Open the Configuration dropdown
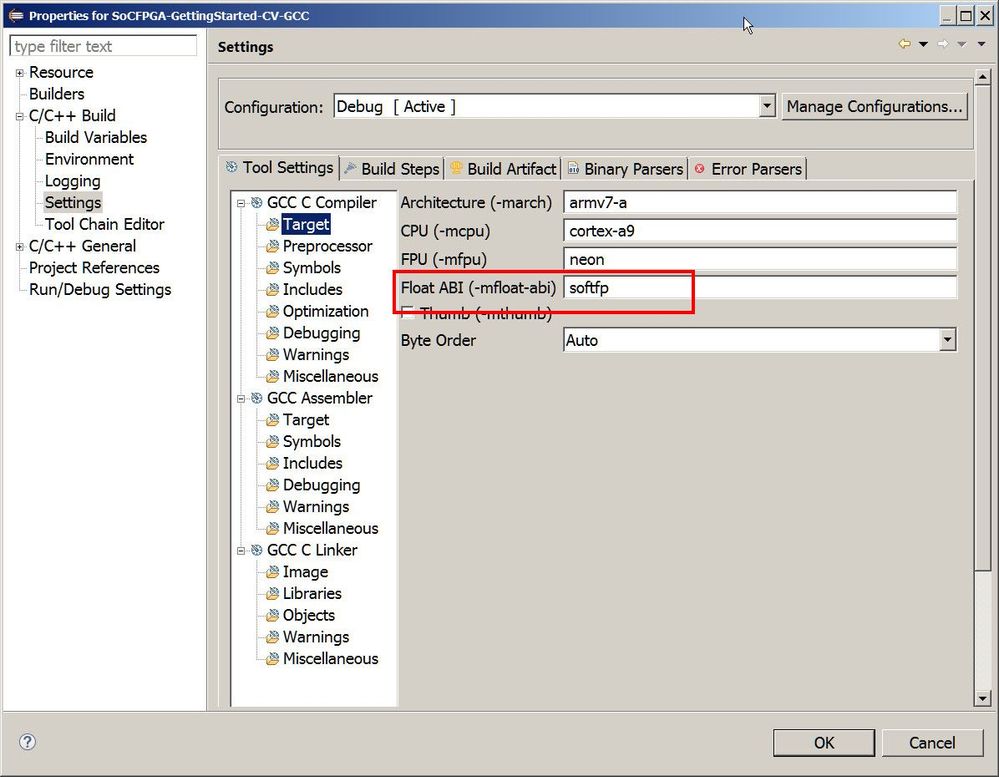 pos(767,106)
